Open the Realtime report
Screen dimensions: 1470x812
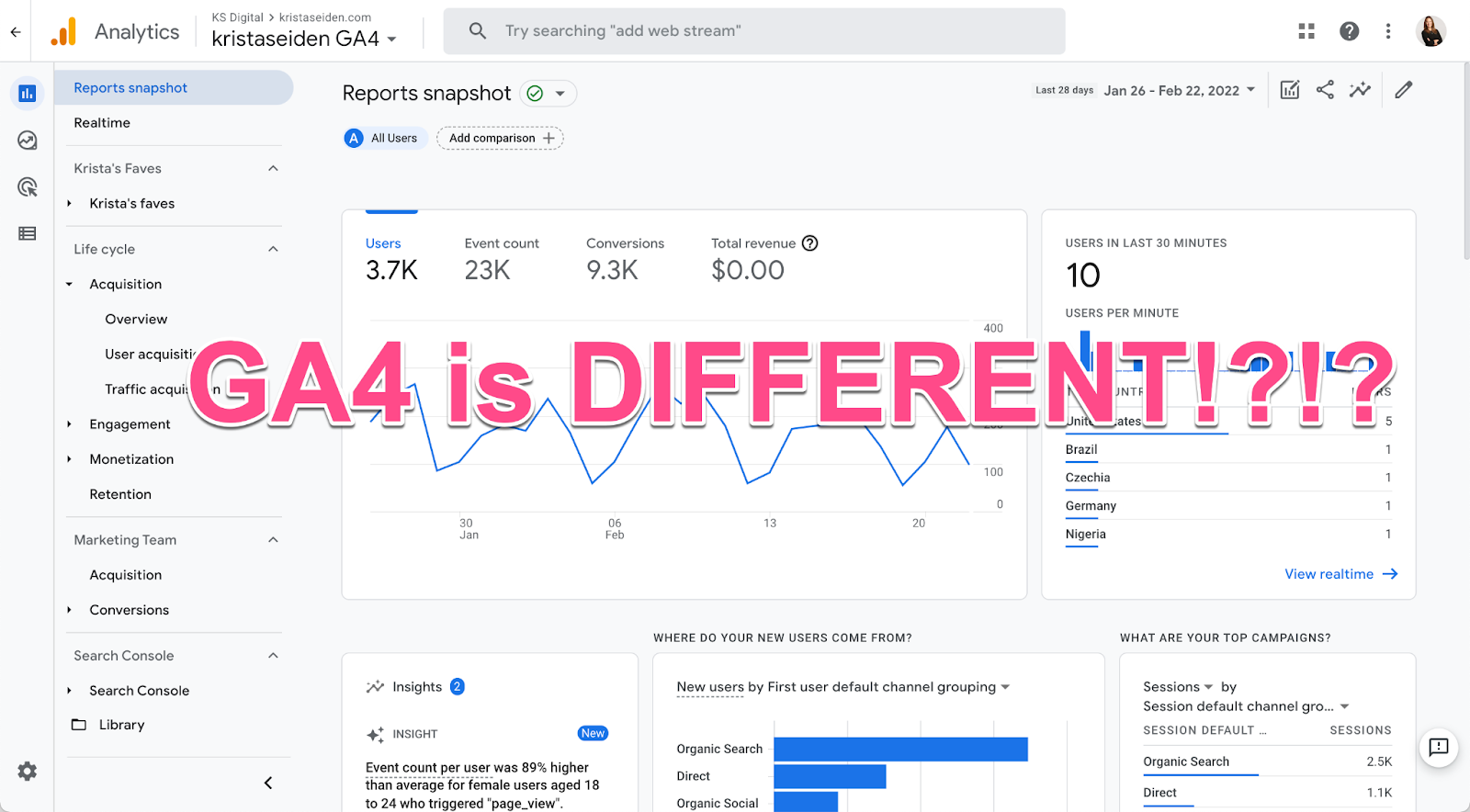point(102,122)
